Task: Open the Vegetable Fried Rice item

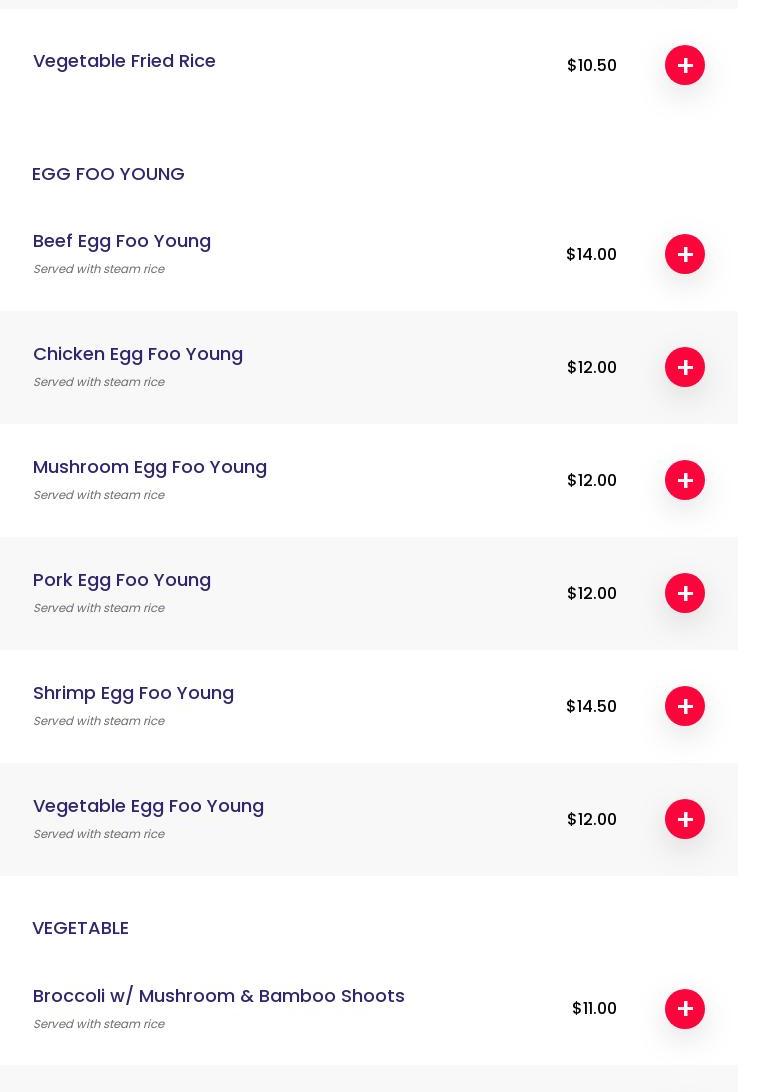Action: pyautogui.click(x=124, y=61)
